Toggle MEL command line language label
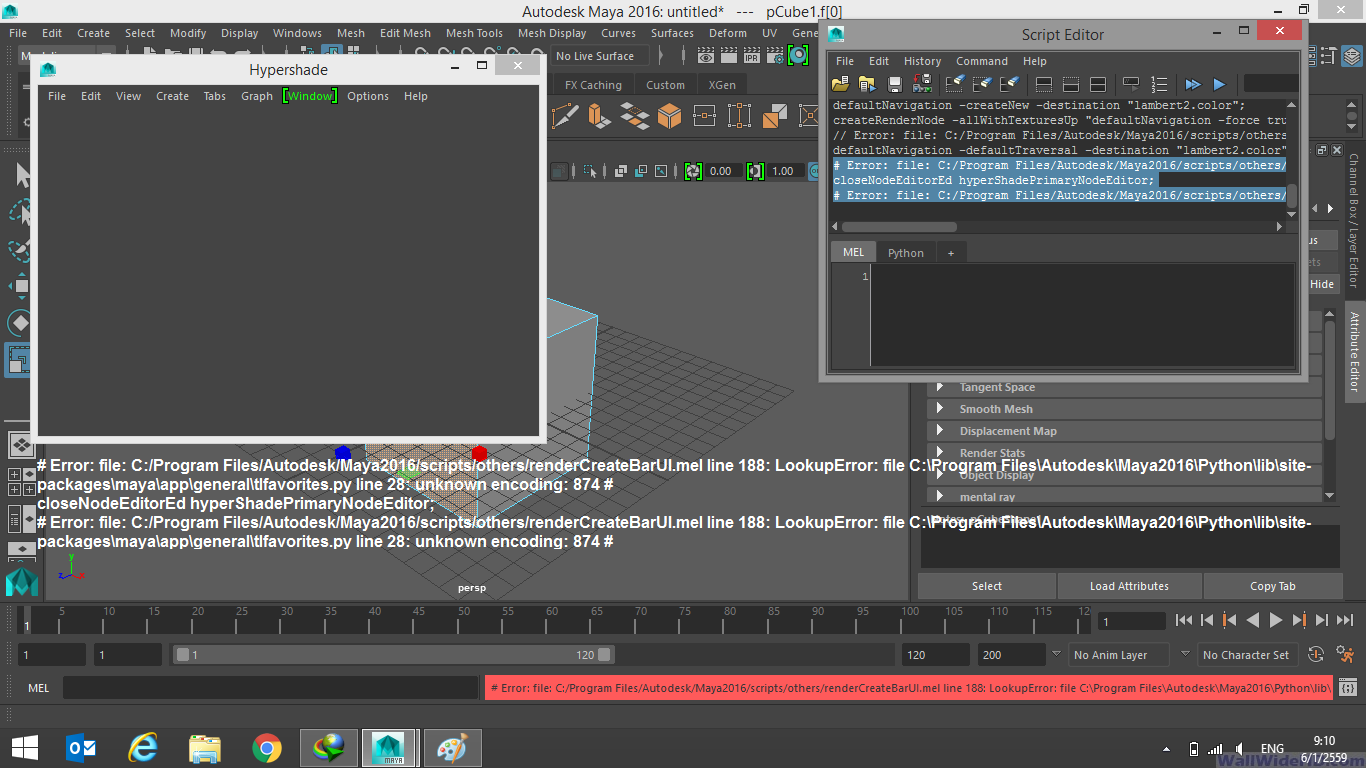1366x768 pixels. coord(38,688)
